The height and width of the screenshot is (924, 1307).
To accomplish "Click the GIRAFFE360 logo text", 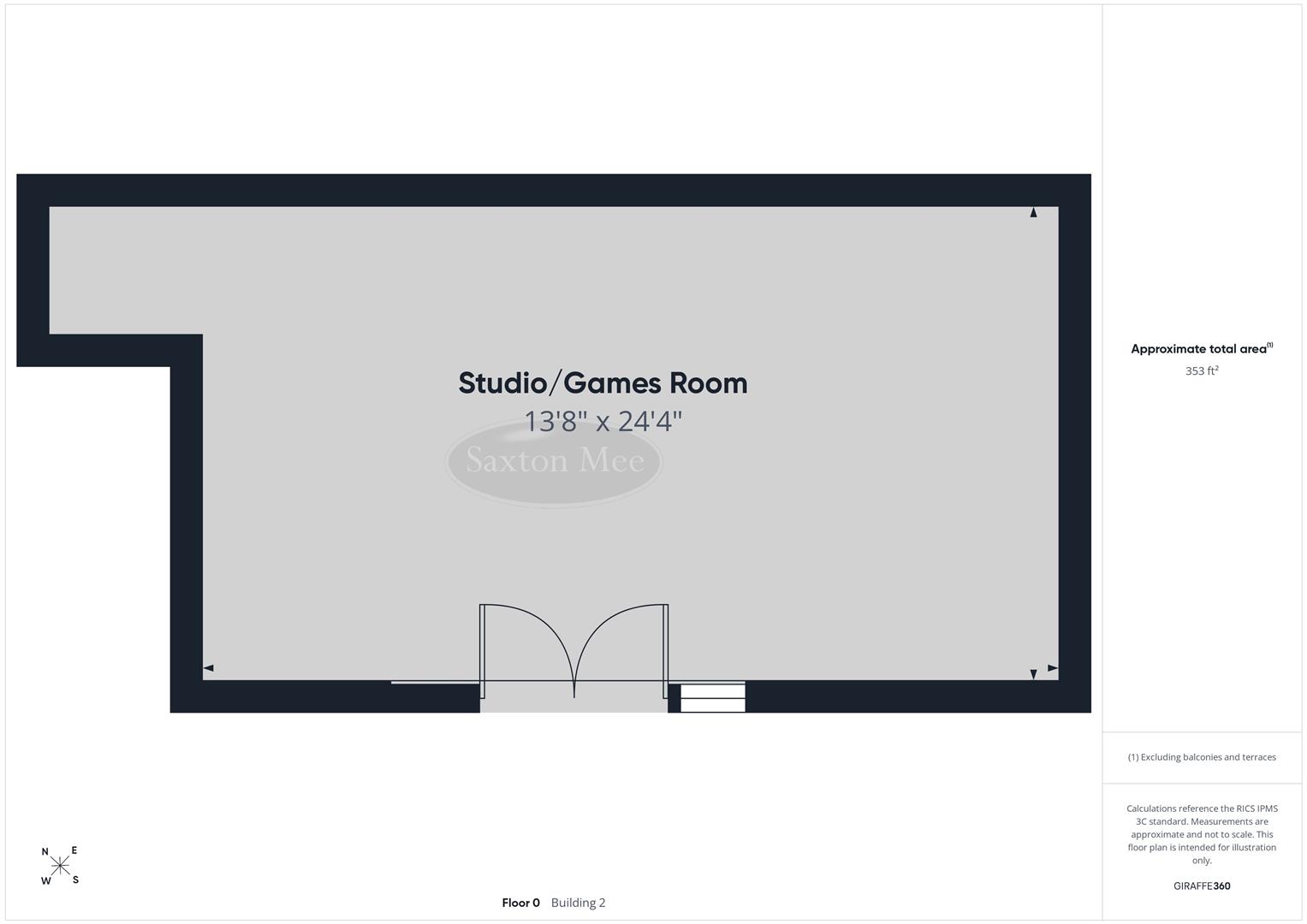I will [x=1202, y=885].
